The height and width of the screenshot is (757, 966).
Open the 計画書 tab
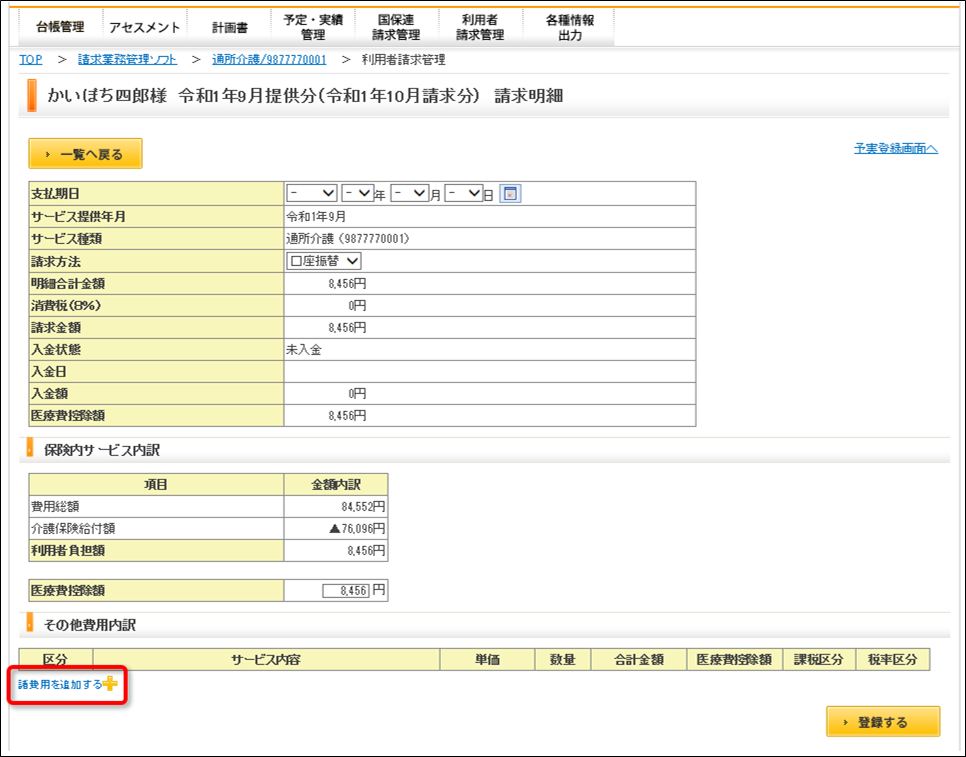tap(229, 27)
